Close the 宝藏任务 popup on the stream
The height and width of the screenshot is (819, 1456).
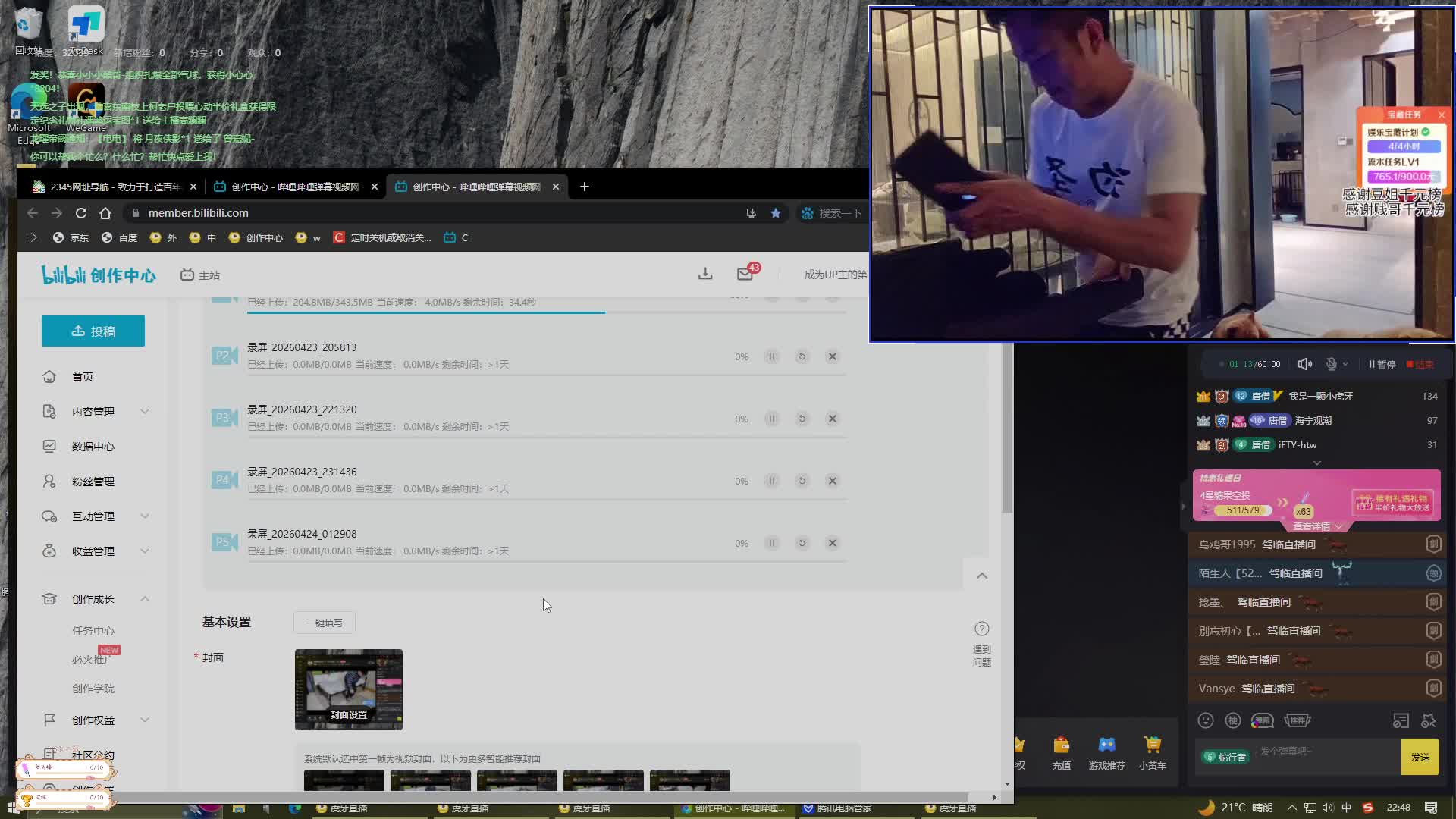[1442, 115]
